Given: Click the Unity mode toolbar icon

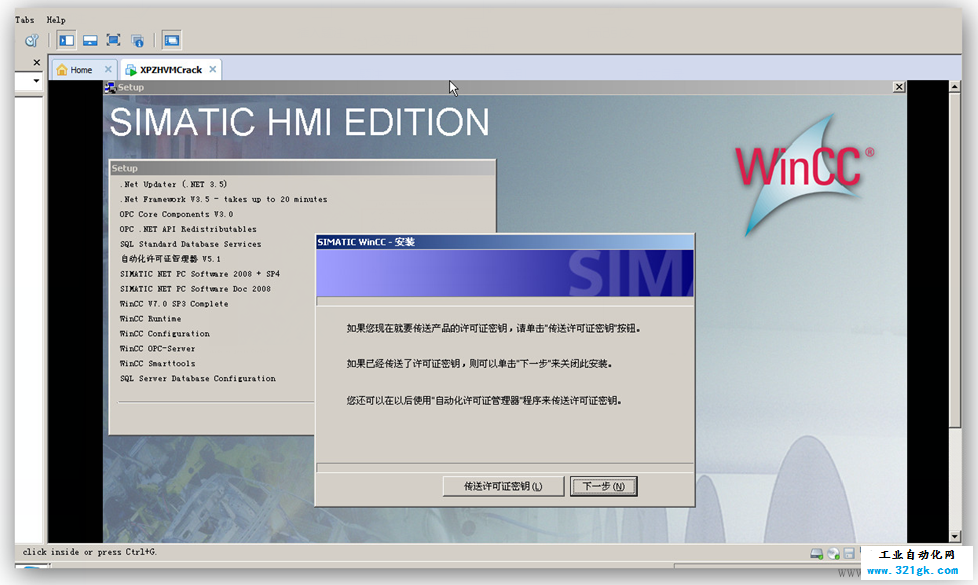Looking at the screenshot, I should [138, 41].
